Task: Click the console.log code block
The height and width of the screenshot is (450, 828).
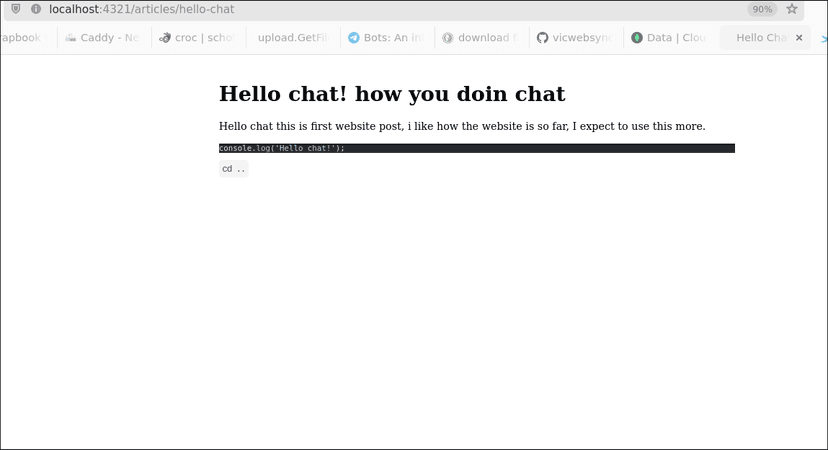Action: coord(476,148)
